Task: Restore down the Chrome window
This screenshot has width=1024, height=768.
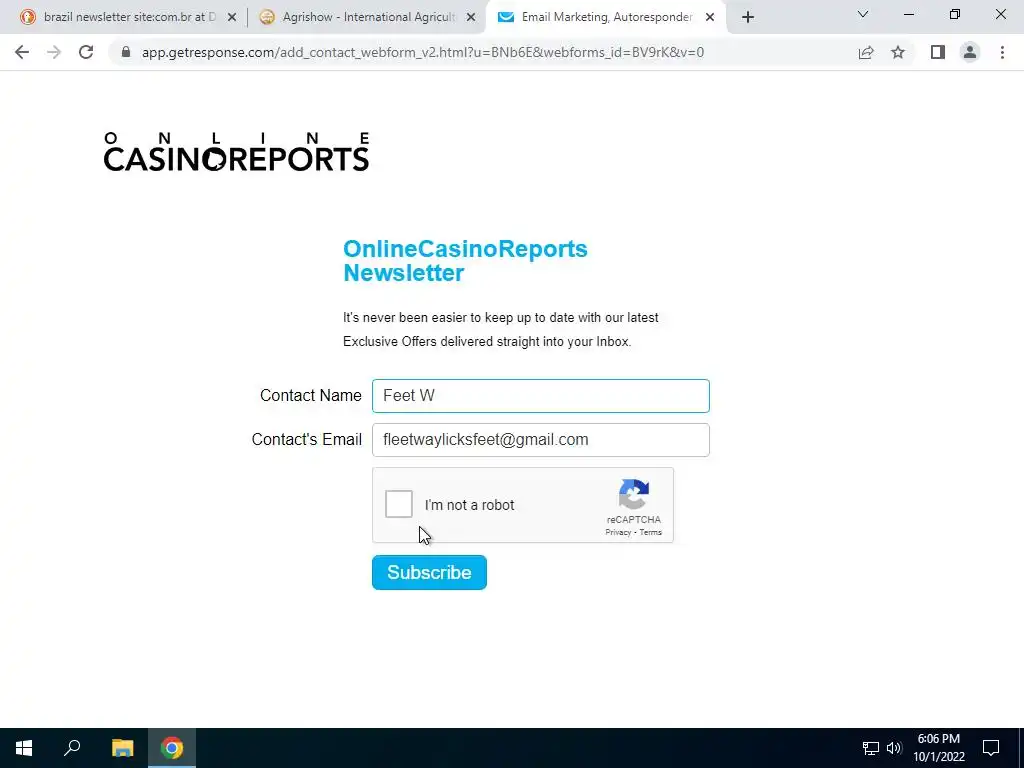Action: pyautogui.click(x=955, y=14)
